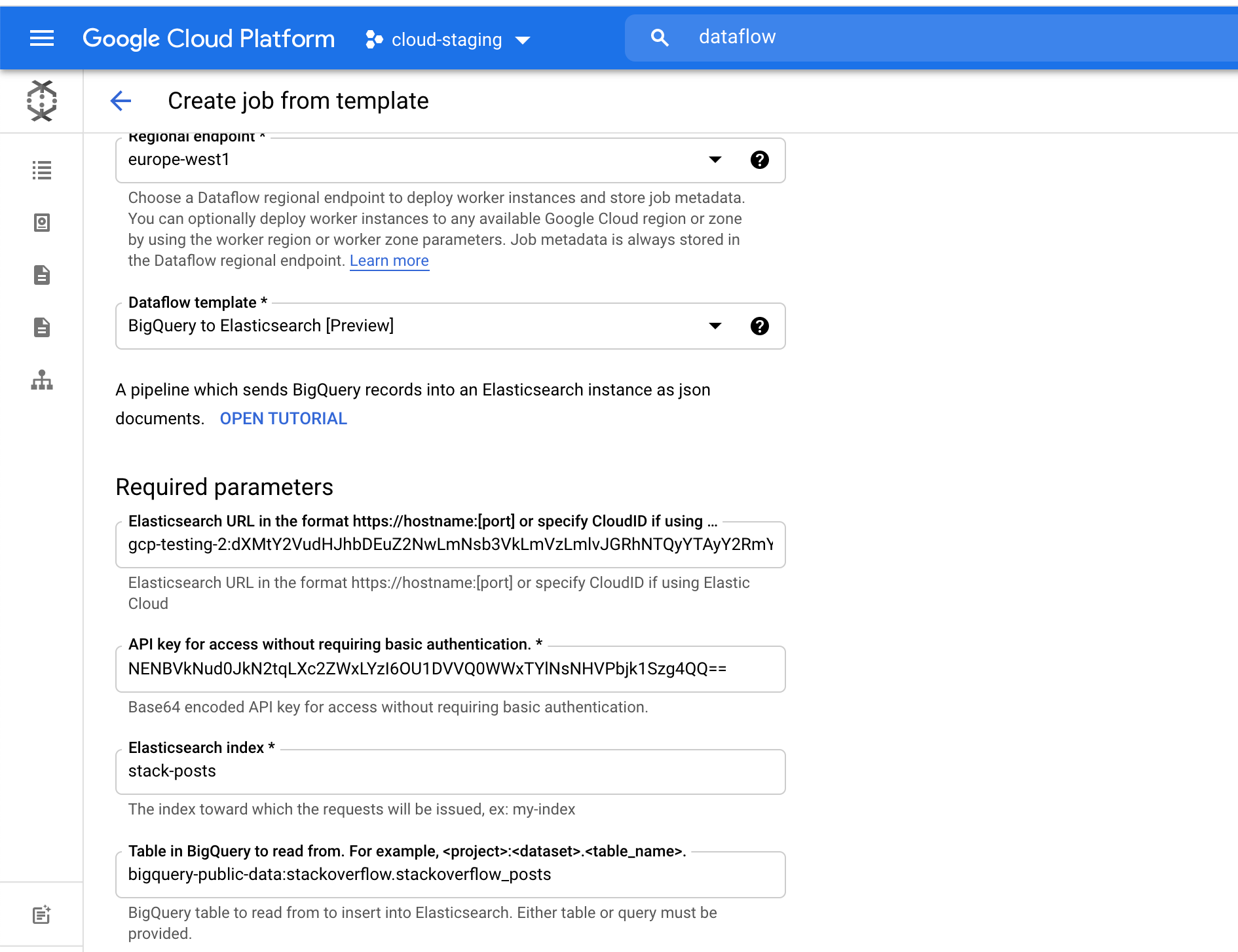Click the pipeline description about json documents

coord(413,404)
